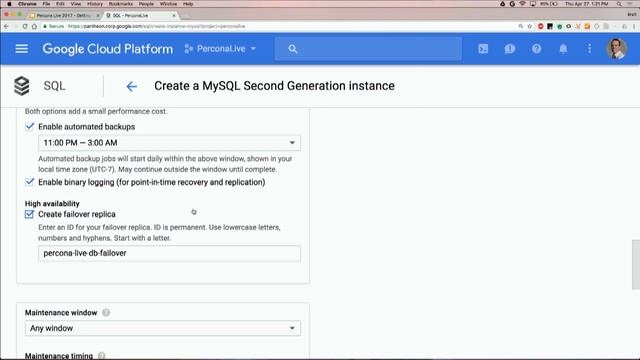Open the Chrome menu in menu bar
This screenshot has height=360, width=640.
tap(27, 4)
